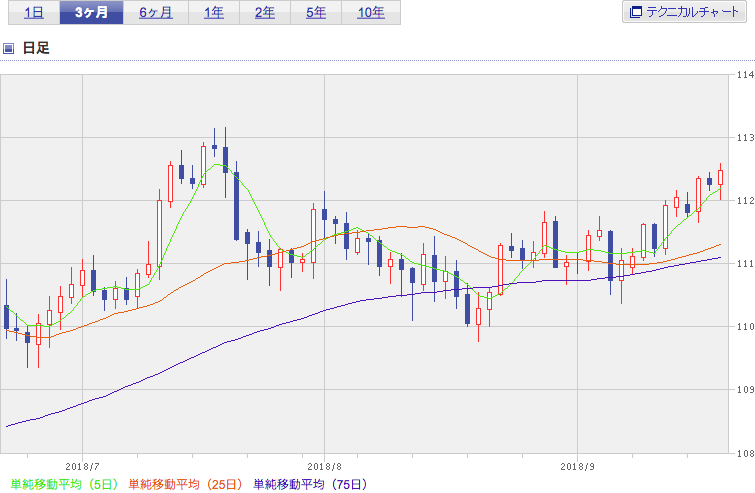Open the テクニカルチャート button

[684, 12]
